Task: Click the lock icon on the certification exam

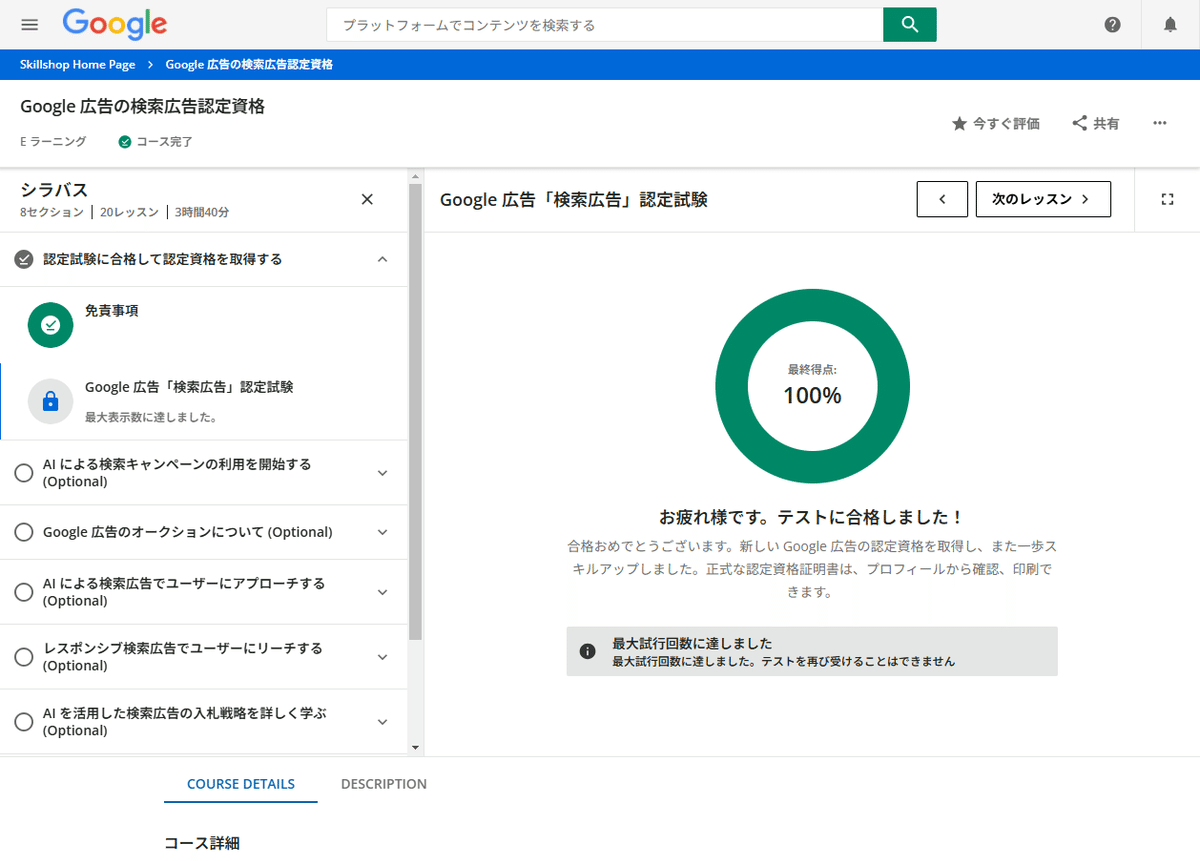Action: point(50,401)
